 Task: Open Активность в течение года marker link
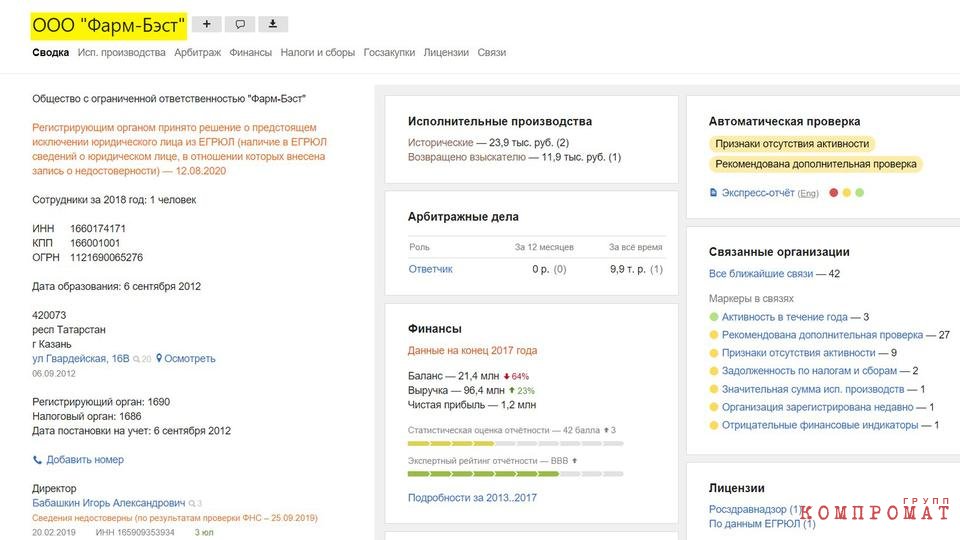coord(785,317)
